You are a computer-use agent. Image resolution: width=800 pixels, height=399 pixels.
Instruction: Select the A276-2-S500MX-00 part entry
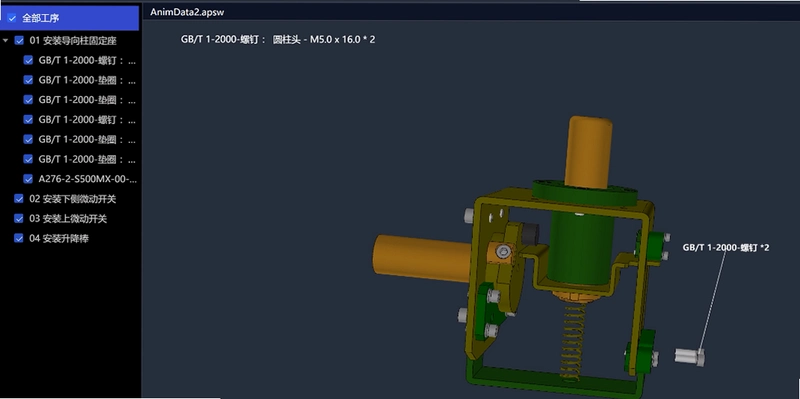click(88, 179)
